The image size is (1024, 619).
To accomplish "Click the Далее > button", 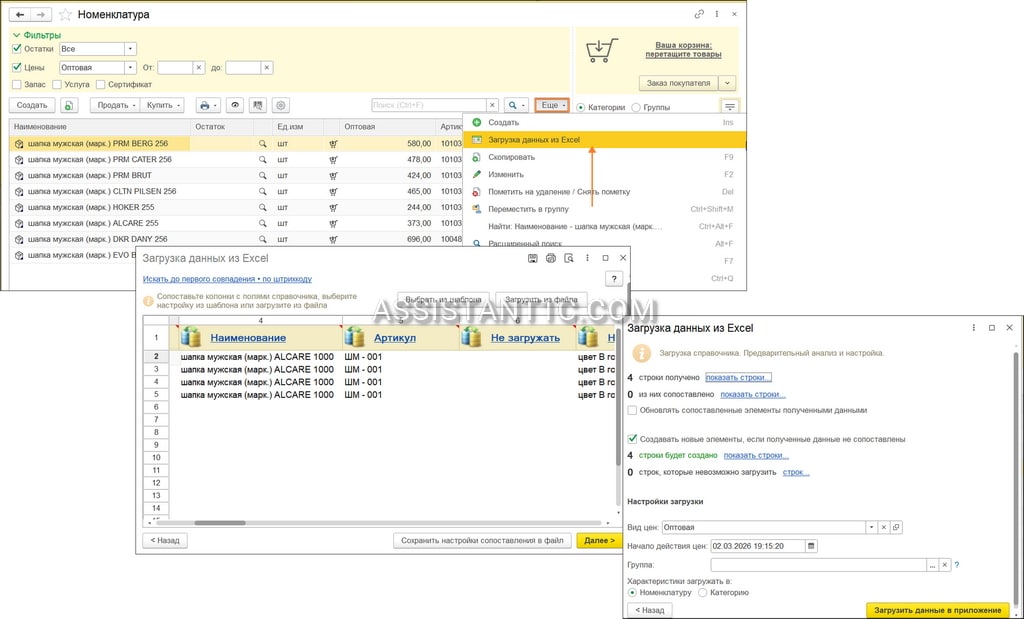I will point(599,541).
